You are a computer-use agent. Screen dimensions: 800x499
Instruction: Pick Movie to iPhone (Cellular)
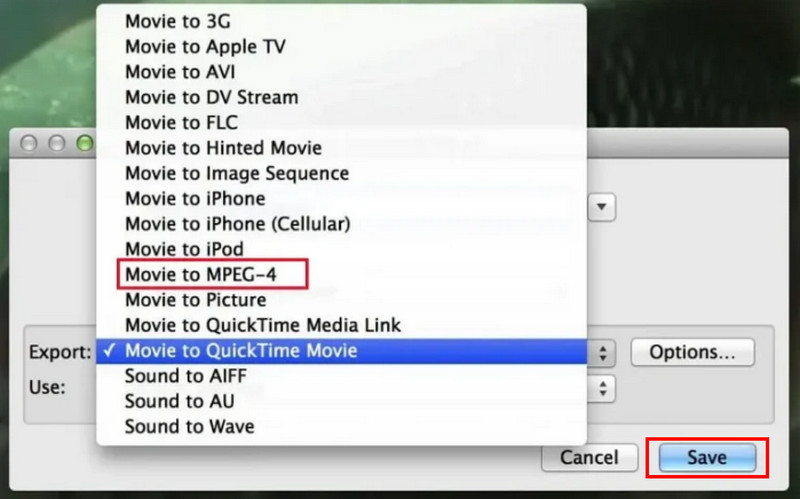(x=341, y=224)
